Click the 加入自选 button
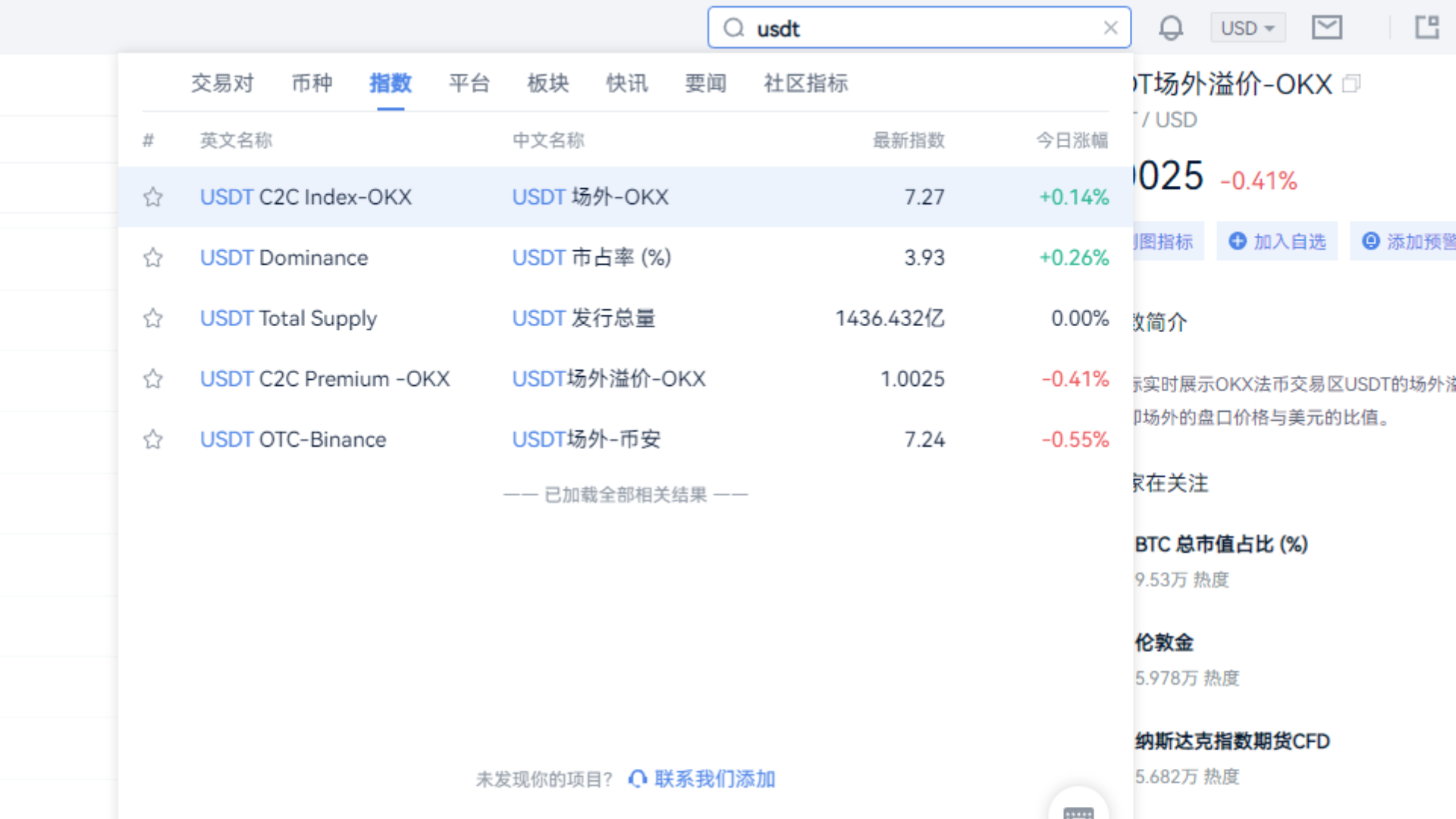The image size is (1456, 819). click(x=1277, y=241)
